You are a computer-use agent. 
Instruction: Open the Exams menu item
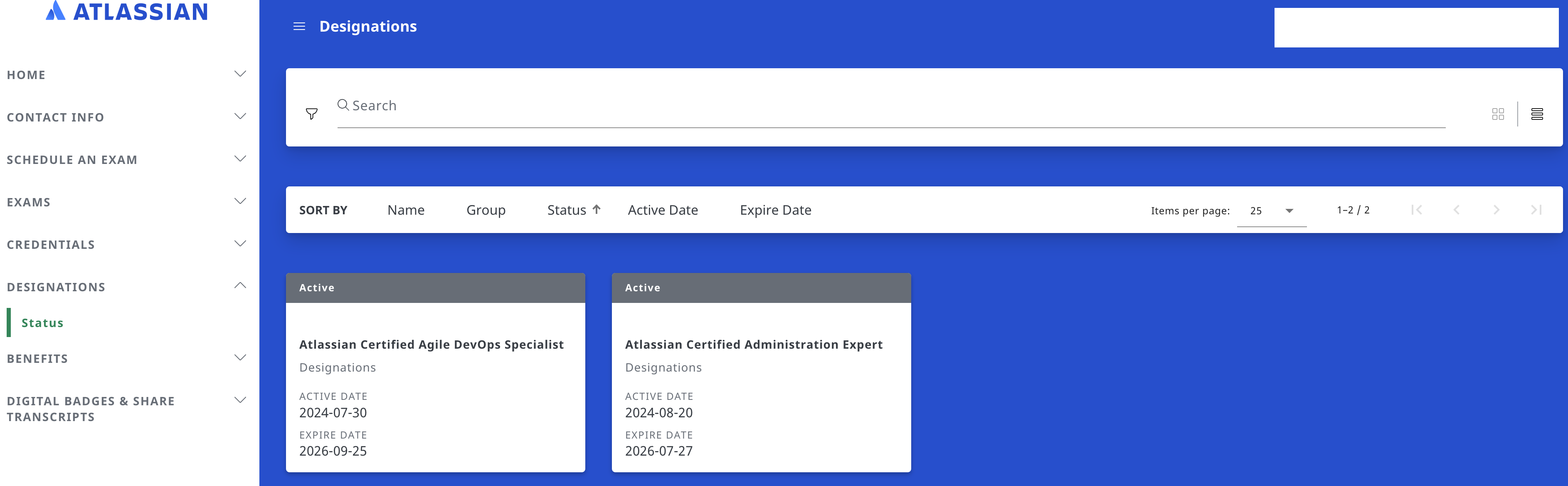29,202
